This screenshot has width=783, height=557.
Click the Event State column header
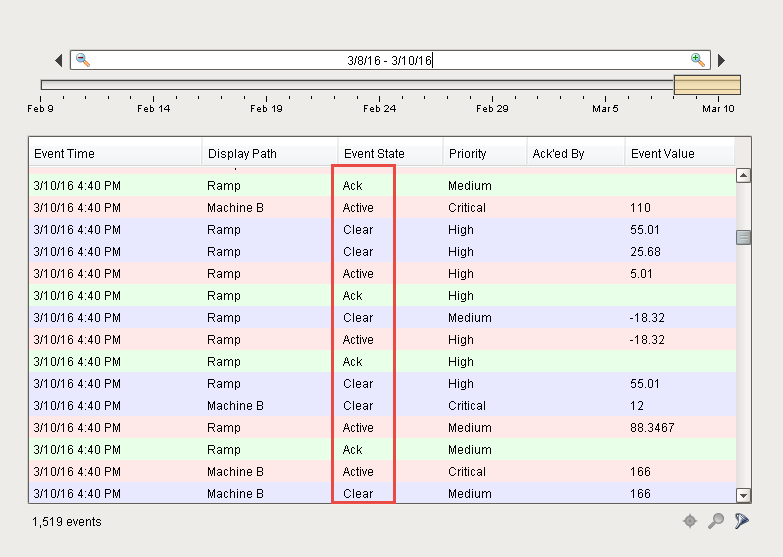point(390,153)
